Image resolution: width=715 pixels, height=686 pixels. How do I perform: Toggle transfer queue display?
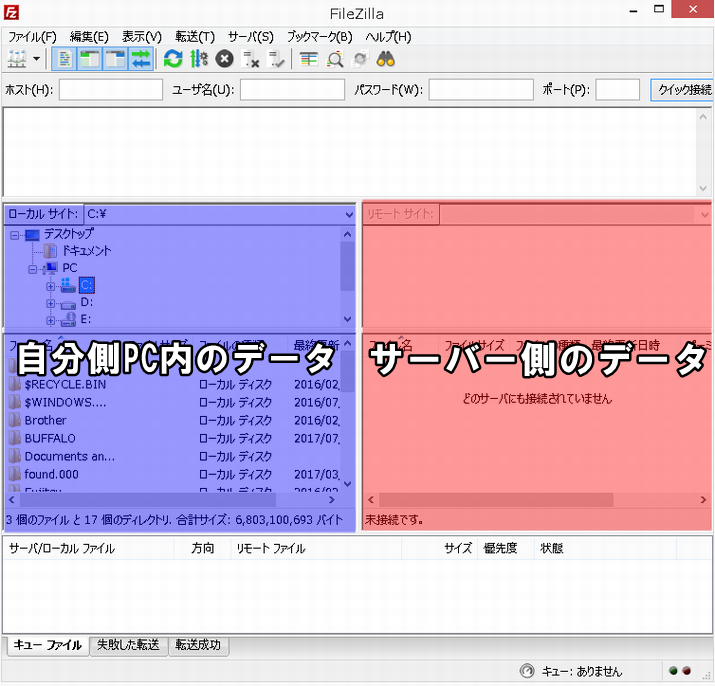141,59
